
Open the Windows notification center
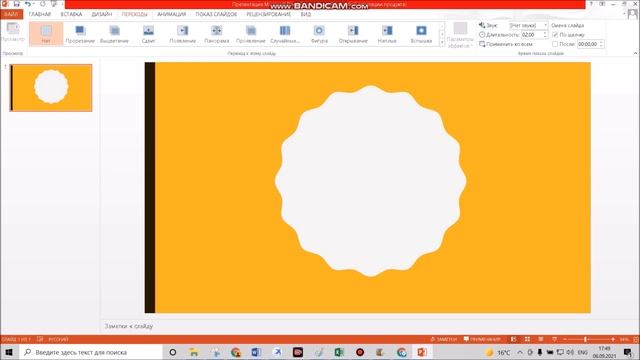[x=628, y=352]
